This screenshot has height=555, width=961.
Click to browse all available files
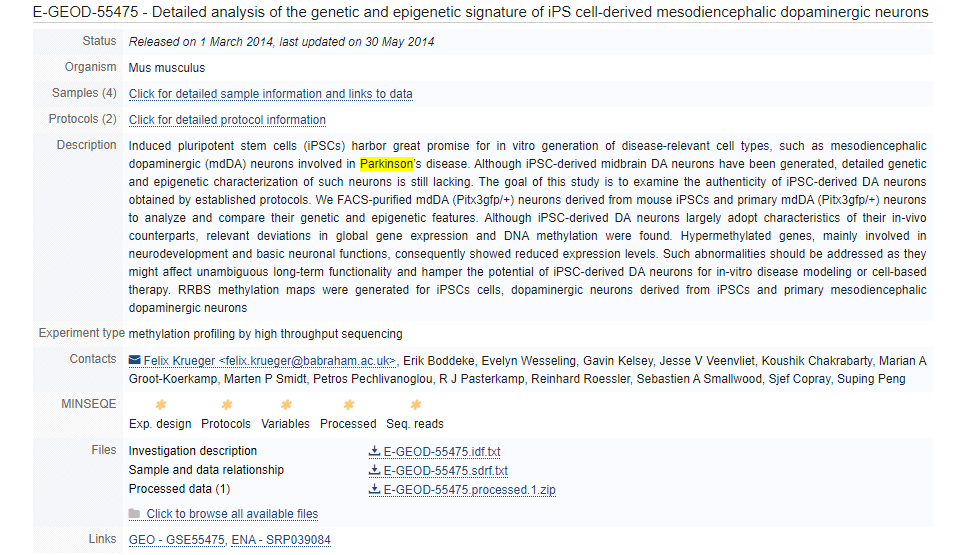tap(232, 514)
